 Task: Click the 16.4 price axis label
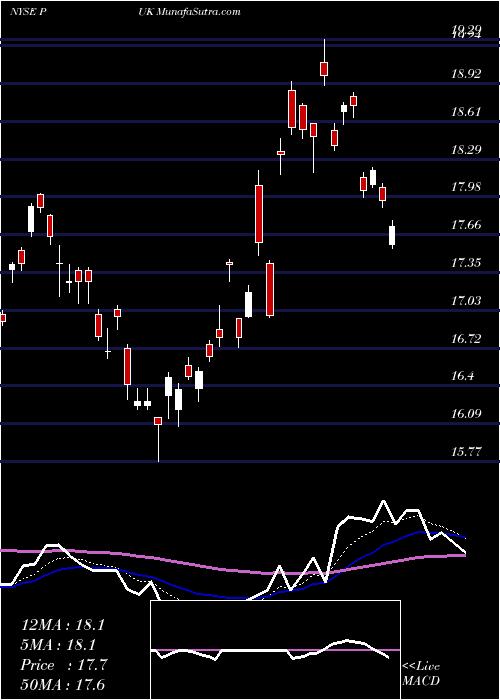(463, 376)
